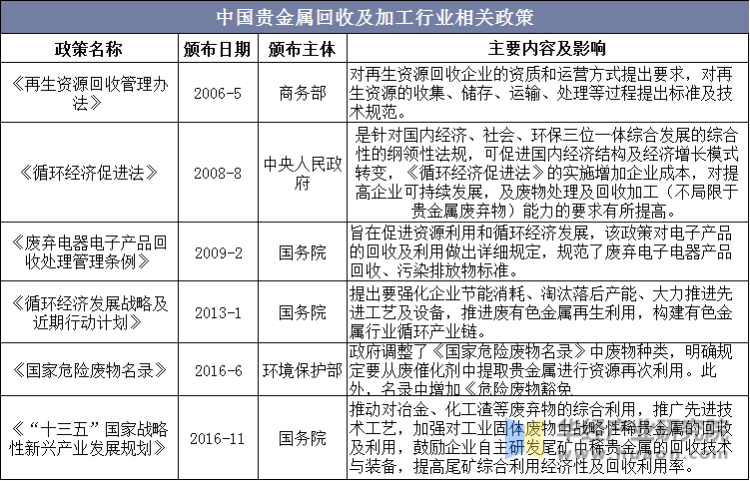Click the description starting 提出要强化企业节能消耗
750x481 pixels.
coord(541,313)
